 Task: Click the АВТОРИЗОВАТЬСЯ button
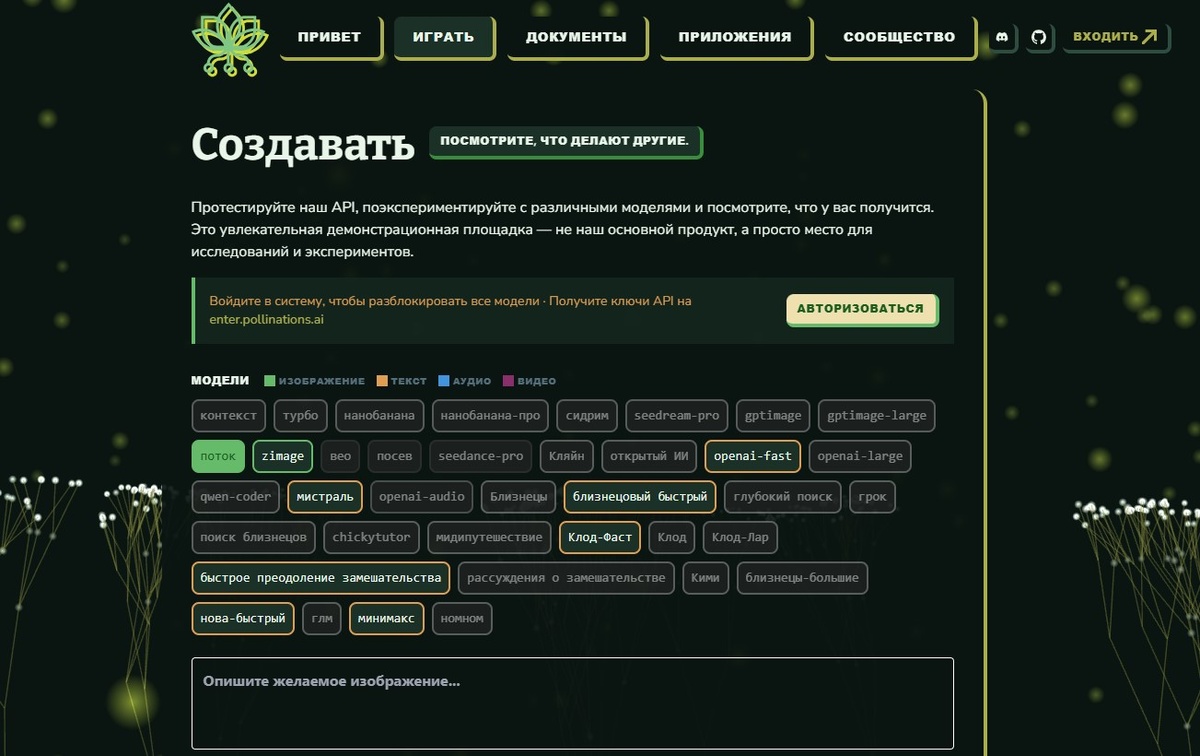861,309
